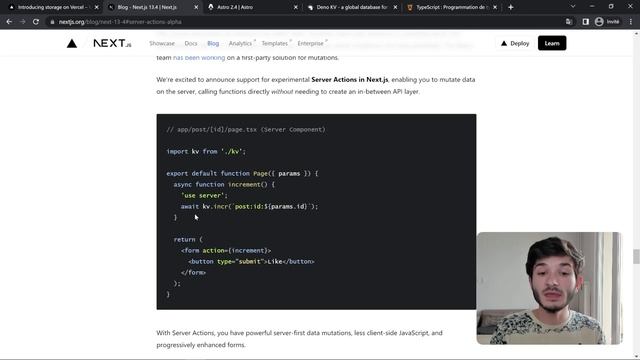640x360 pixels.
Task: Open the Docs nav link
Action: (191, 43)
